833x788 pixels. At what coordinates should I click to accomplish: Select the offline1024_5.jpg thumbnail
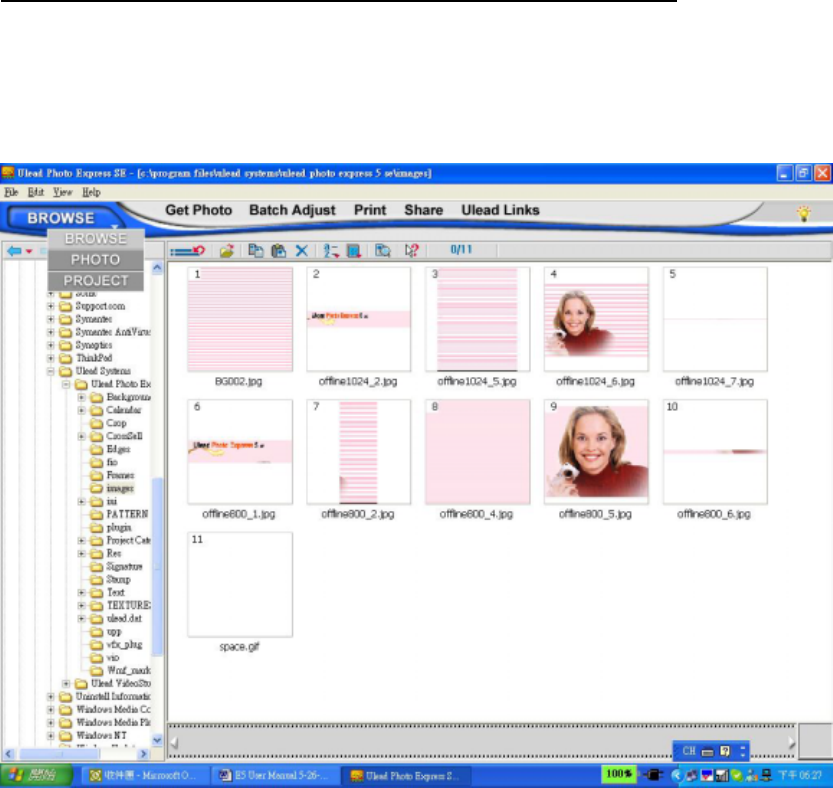click(477, 319)
